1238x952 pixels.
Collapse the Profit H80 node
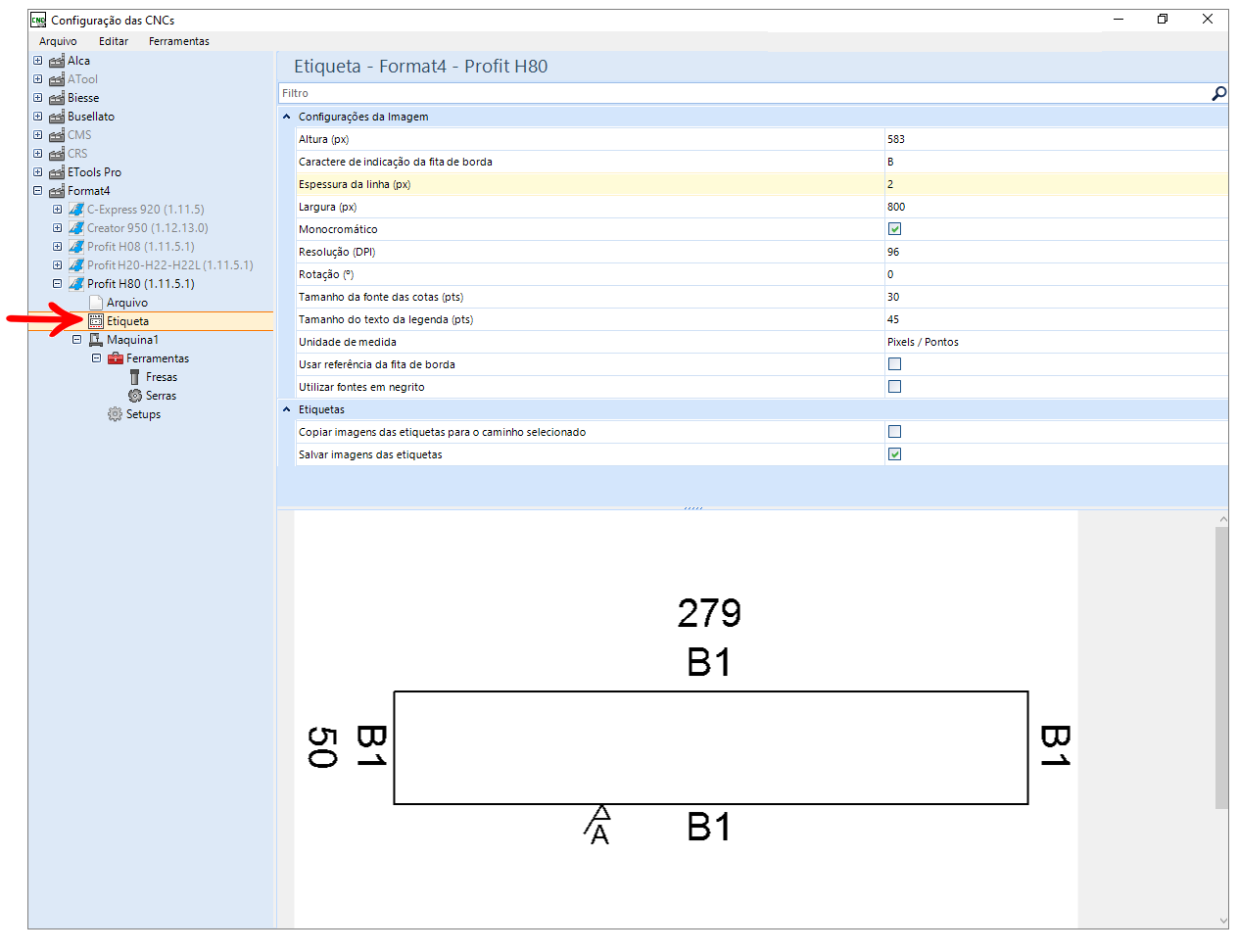coord(58,284)
